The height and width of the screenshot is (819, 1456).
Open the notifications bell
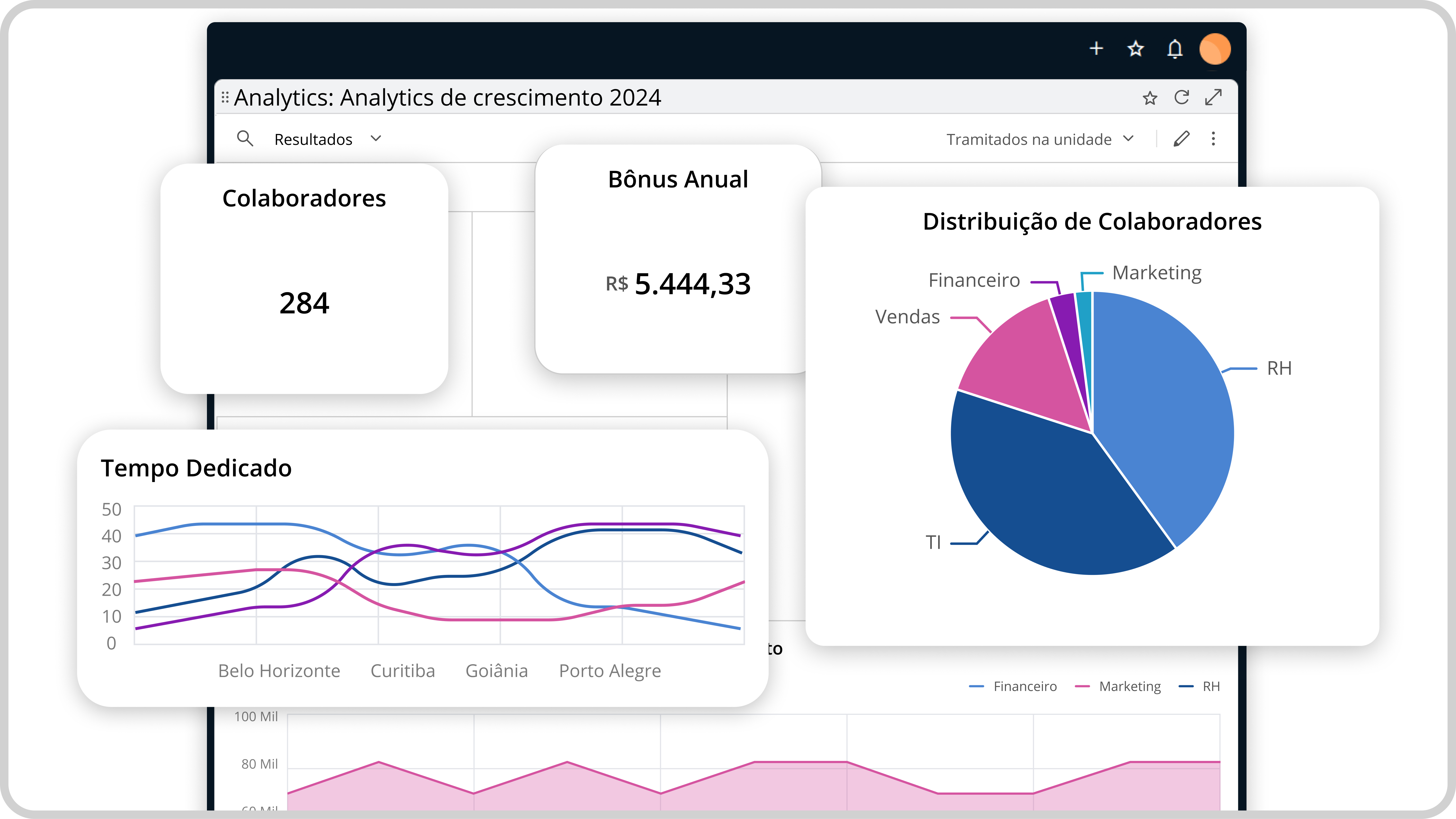(1175, 49)
